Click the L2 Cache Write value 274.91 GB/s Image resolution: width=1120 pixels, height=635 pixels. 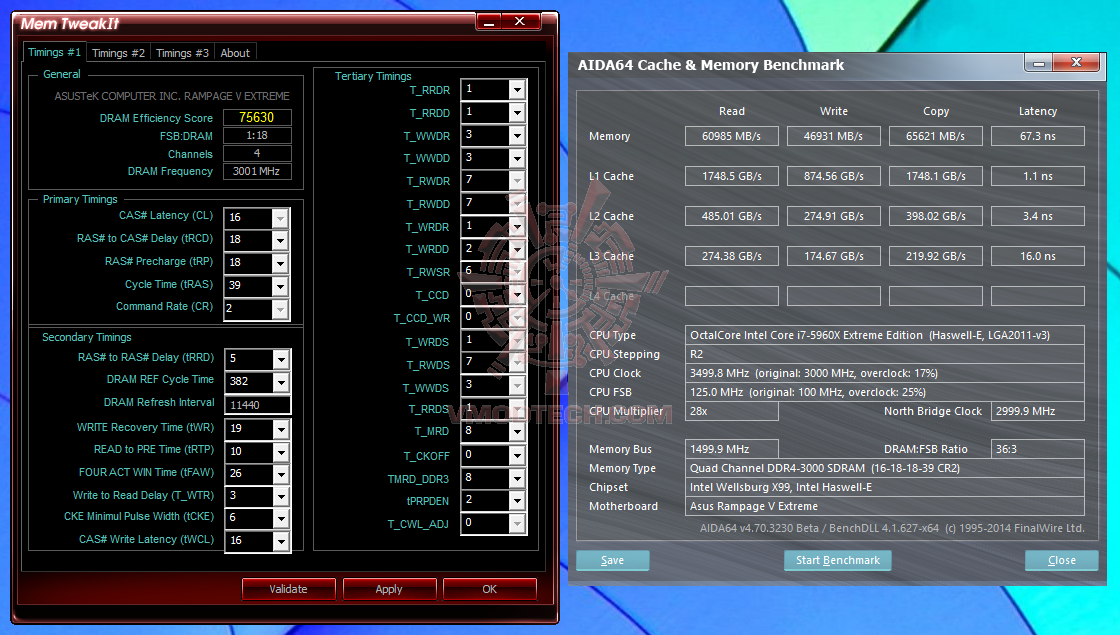pyautogui.click(x=834, y=216)
